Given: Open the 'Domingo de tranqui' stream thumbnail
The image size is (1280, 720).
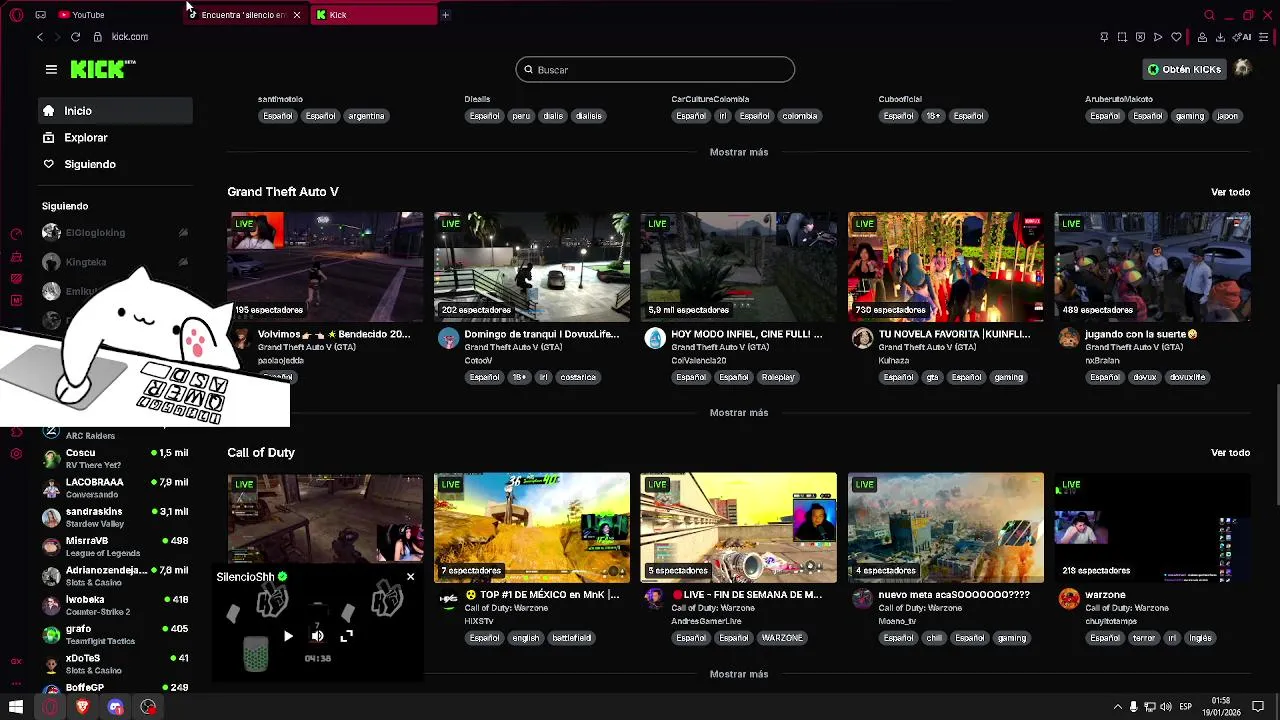Looking at the screenshot, I should pos(532,266).
